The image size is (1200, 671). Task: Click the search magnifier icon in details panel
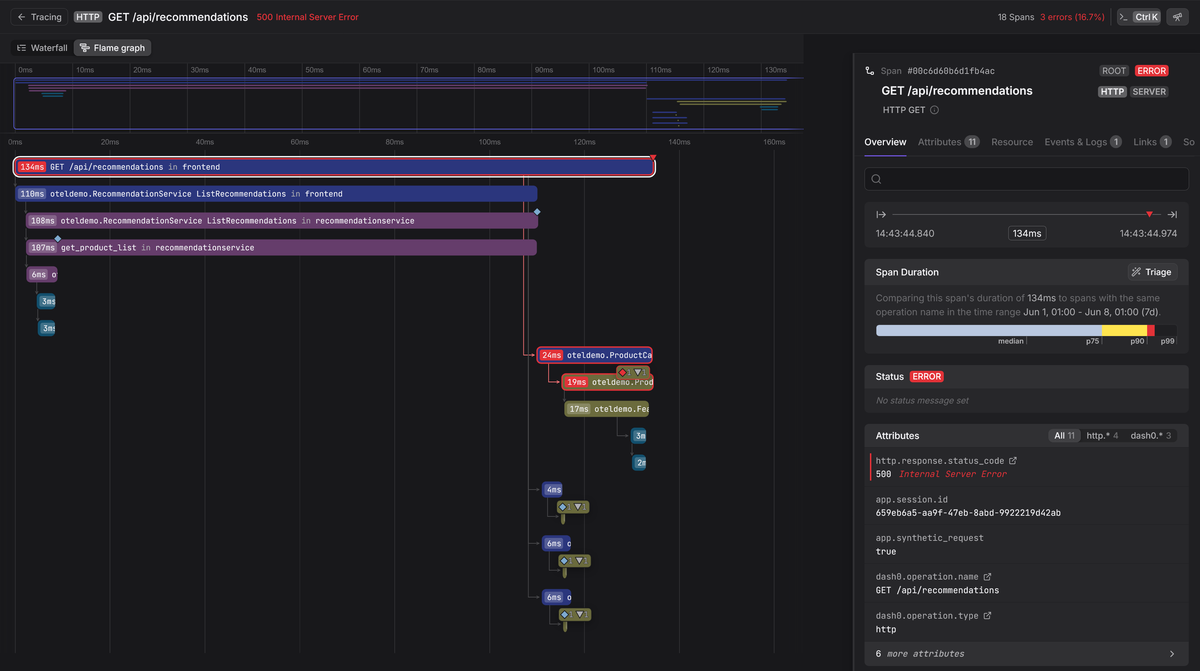click(x=876, y=179)
